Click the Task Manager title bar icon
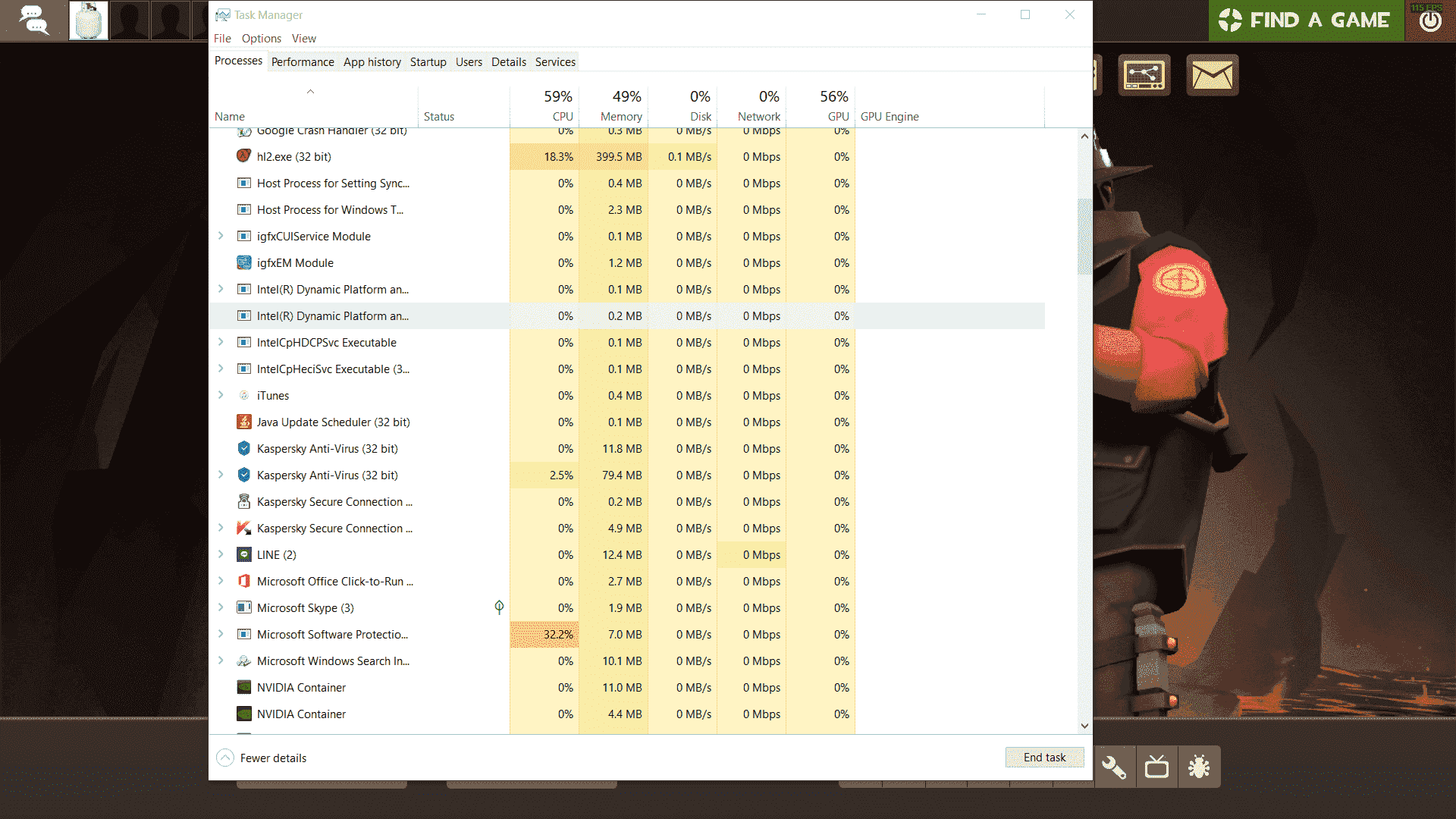 click(x=222, y=15)
